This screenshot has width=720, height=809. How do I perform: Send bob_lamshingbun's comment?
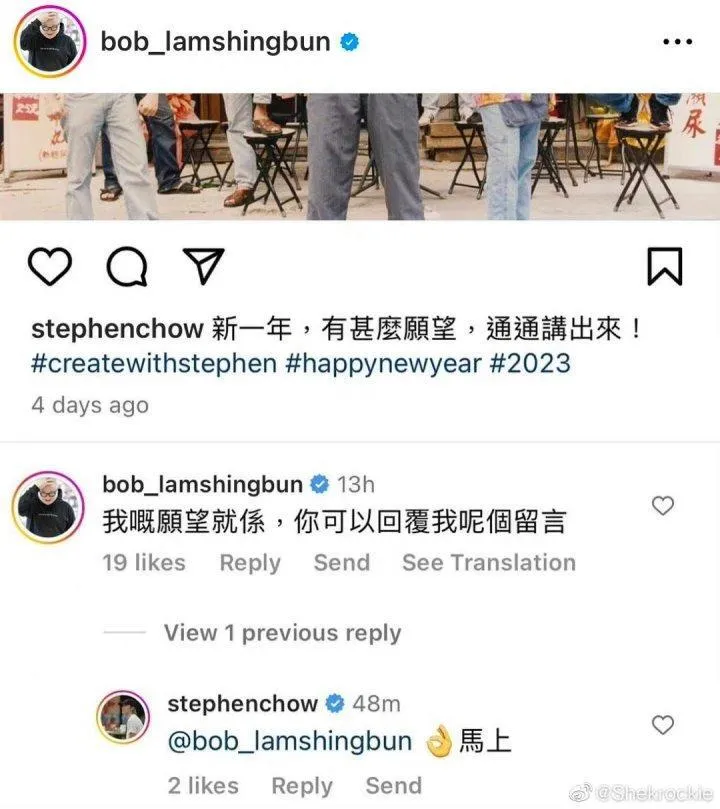pos(342,562)
